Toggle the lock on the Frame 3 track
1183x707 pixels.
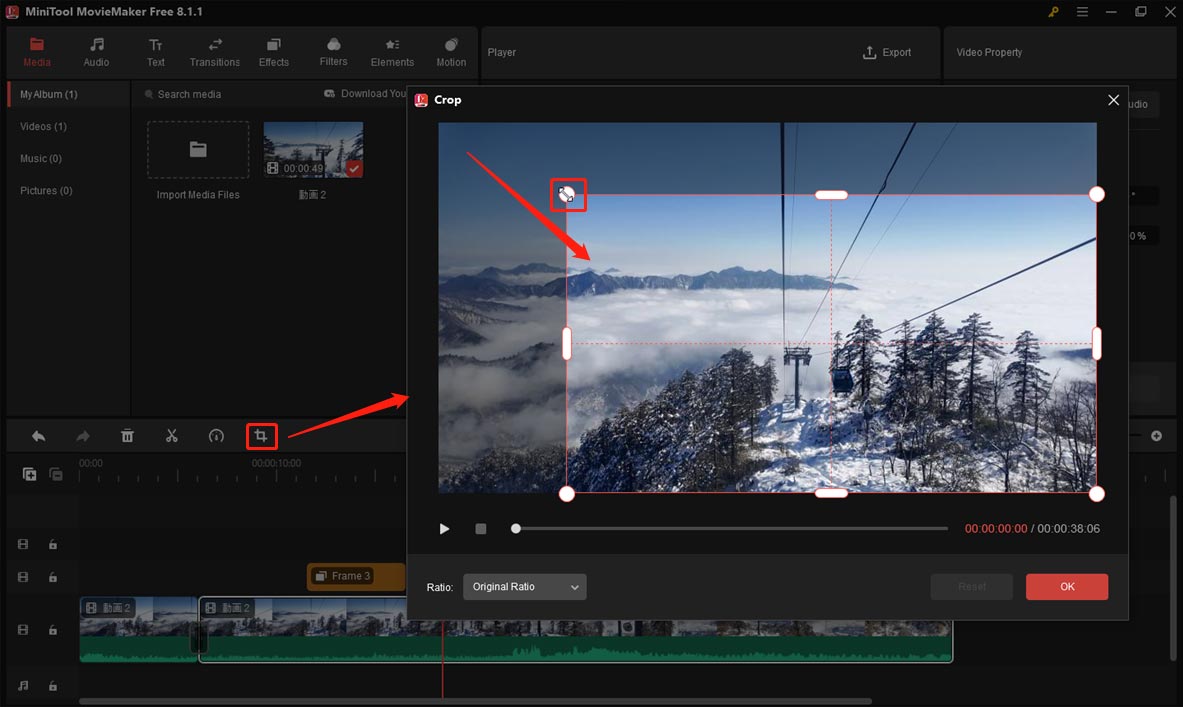click(53, 577)
